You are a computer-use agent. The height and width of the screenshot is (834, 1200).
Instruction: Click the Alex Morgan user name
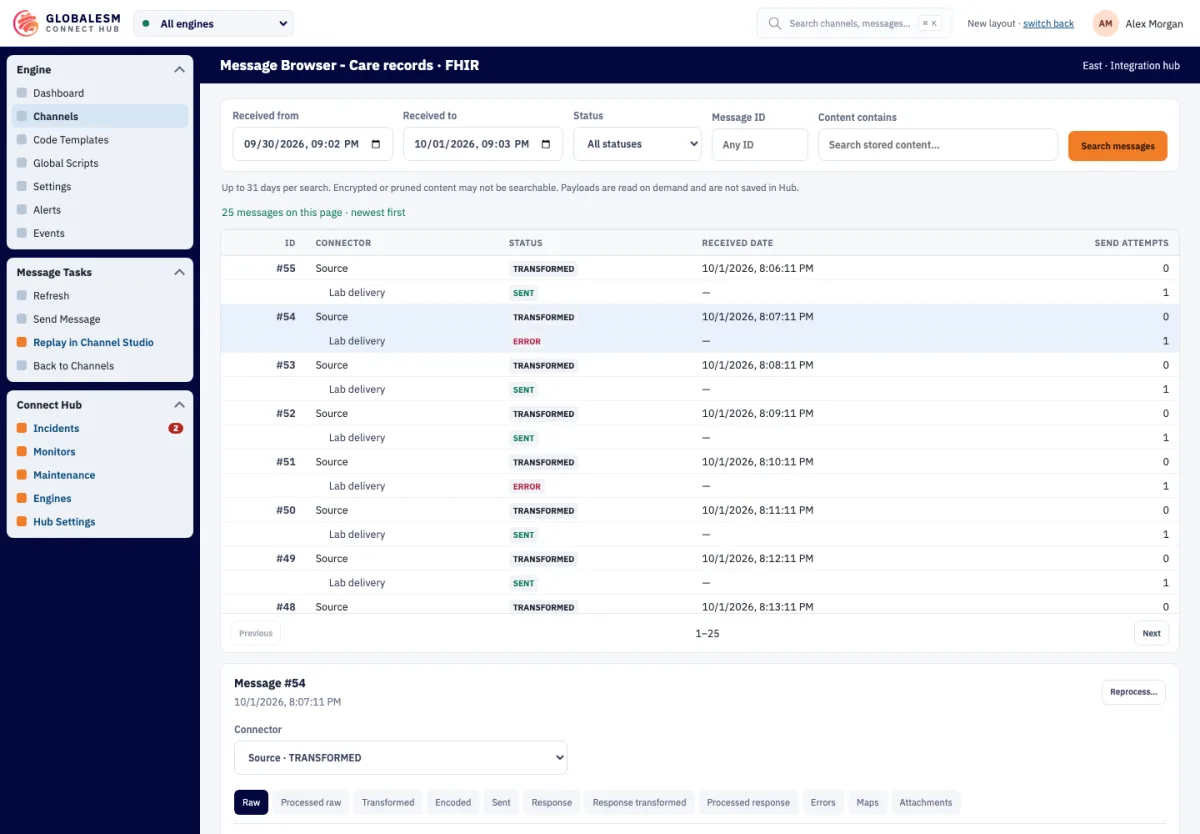pos(1154,23)
